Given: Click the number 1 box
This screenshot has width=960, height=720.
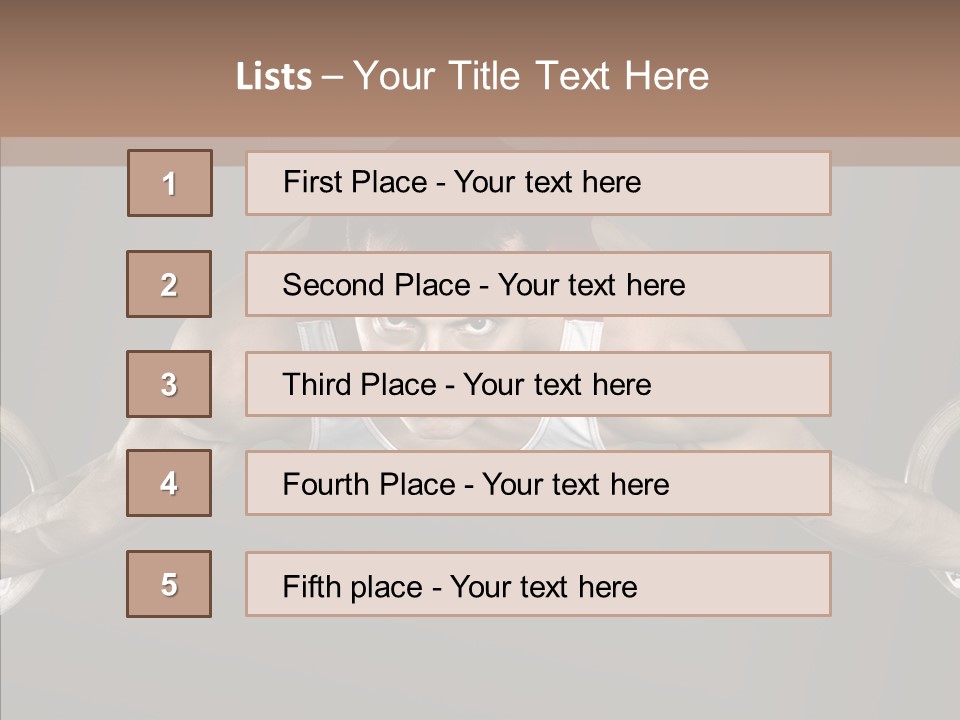Looking at the screenshot, I should click(170, 183).
